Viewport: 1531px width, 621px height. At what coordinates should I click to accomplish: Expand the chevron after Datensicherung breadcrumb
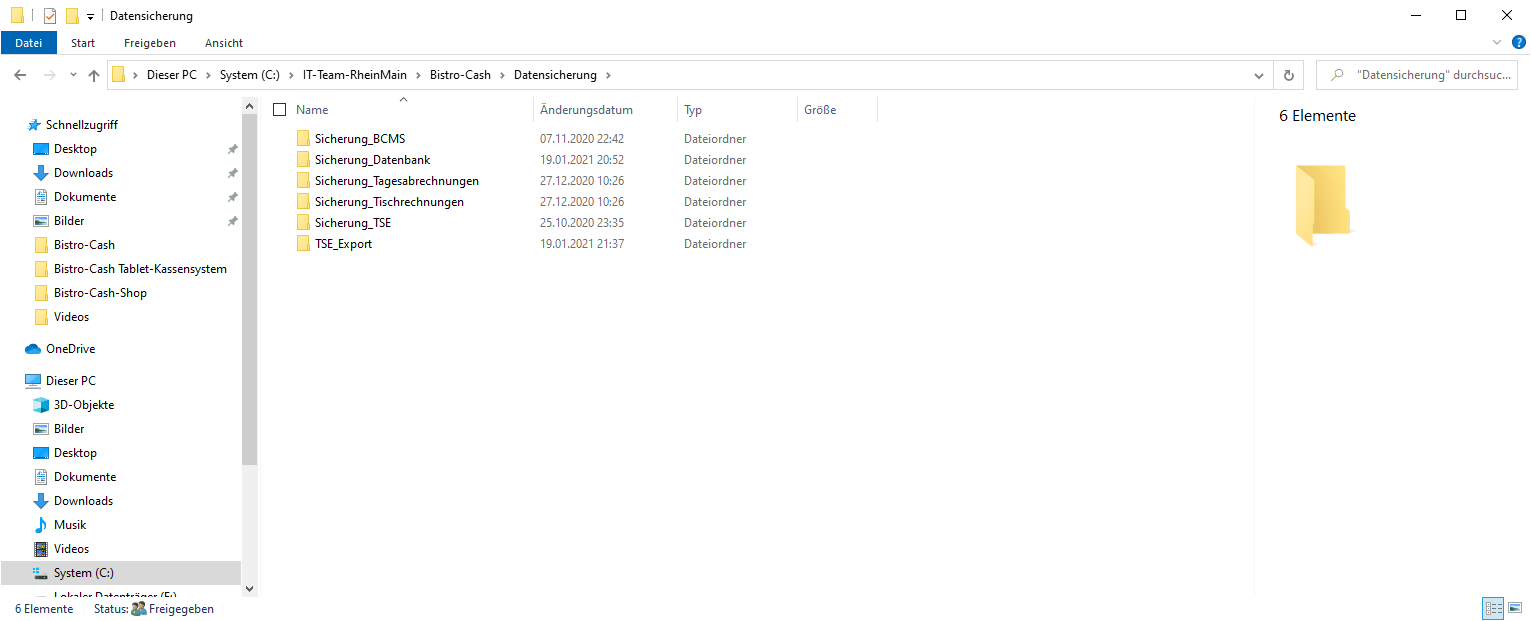[x=608, y=75]
